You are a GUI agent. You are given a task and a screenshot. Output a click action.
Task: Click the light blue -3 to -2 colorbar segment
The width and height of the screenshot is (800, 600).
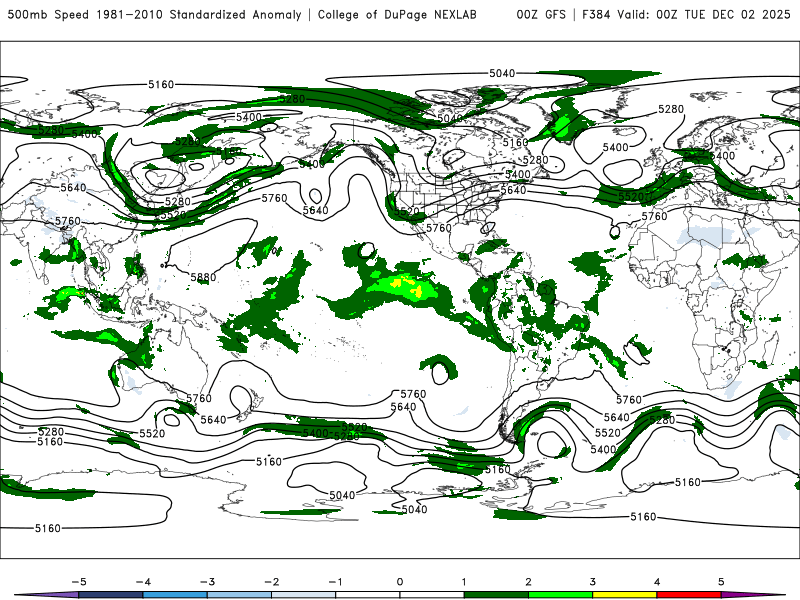[x=239, y=595]
